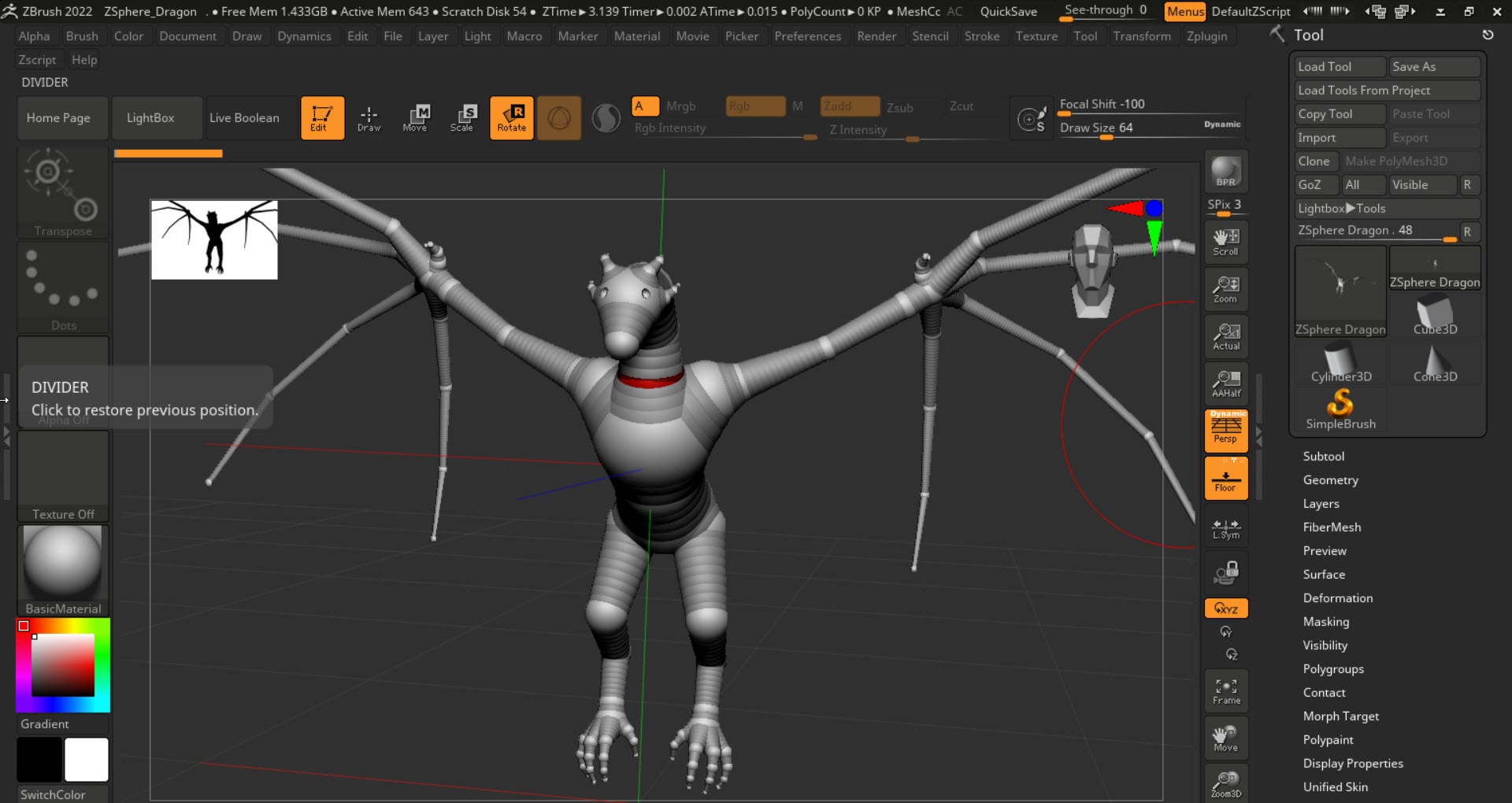Activate the Move transform tool
This screenshot has height=803, width=1512.
(x=415, y=118)
